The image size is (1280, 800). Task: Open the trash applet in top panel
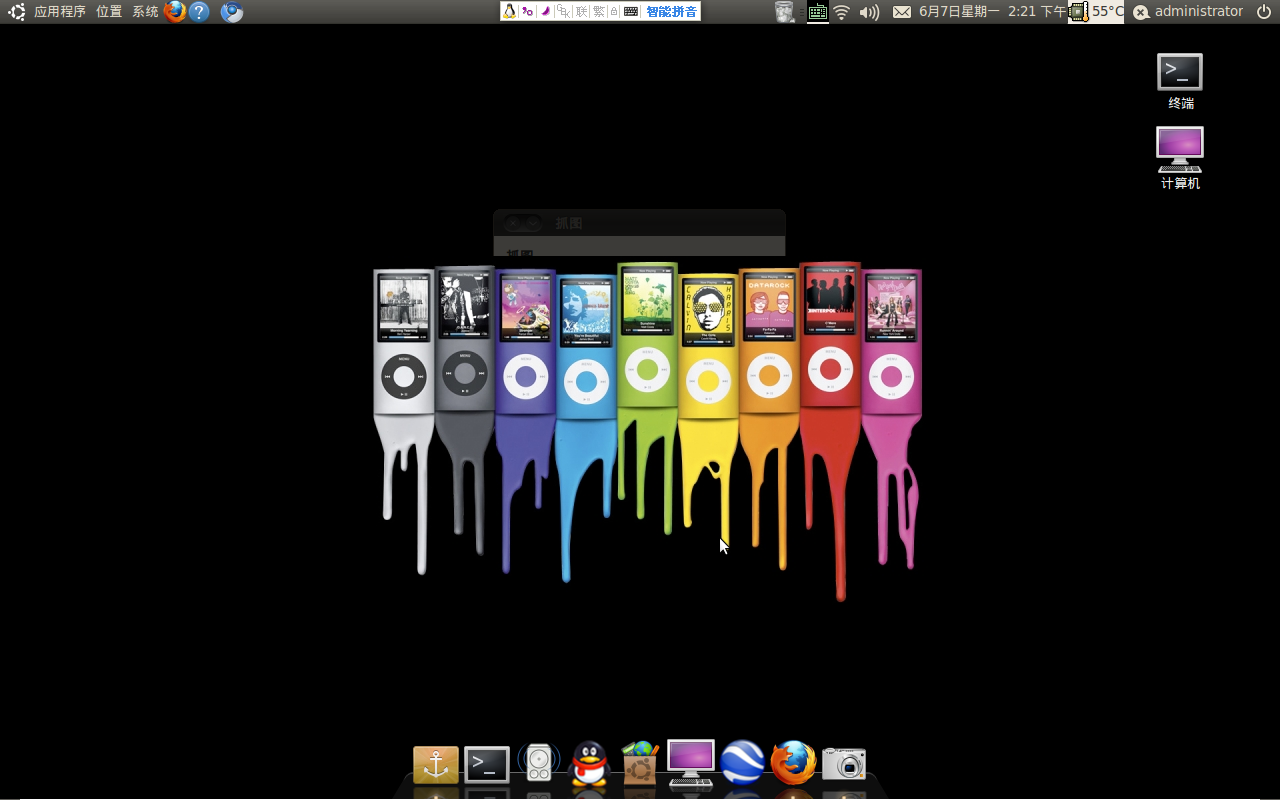[x=785, y=12]
